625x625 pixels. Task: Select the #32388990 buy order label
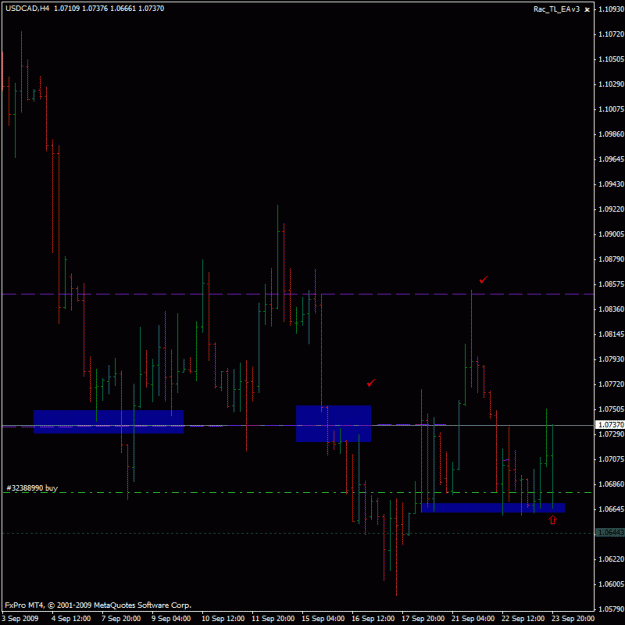tap(32, 488)
